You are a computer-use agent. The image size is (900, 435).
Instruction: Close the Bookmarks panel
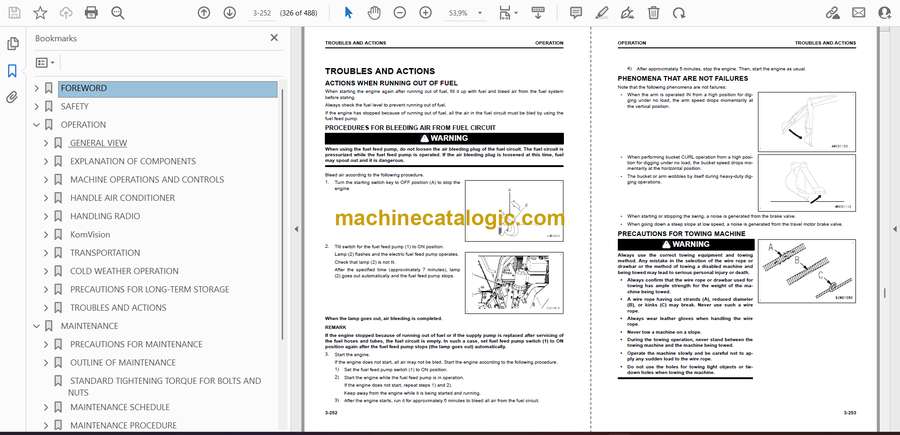pyautogui.click(x=274, y=38)
